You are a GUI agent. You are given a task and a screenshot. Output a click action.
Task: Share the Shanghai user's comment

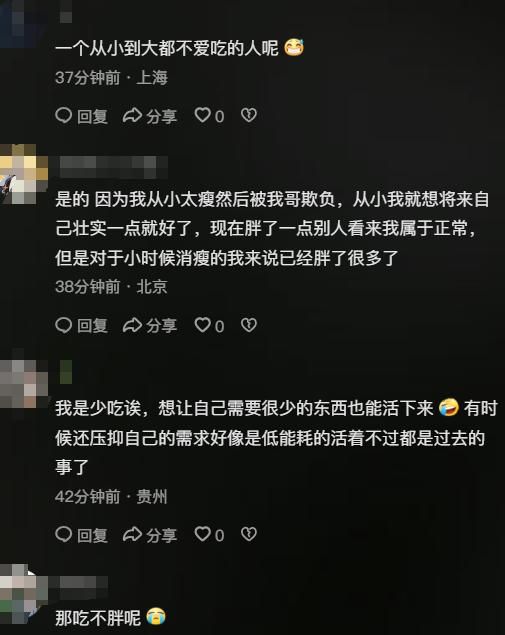tap(150, 116)
